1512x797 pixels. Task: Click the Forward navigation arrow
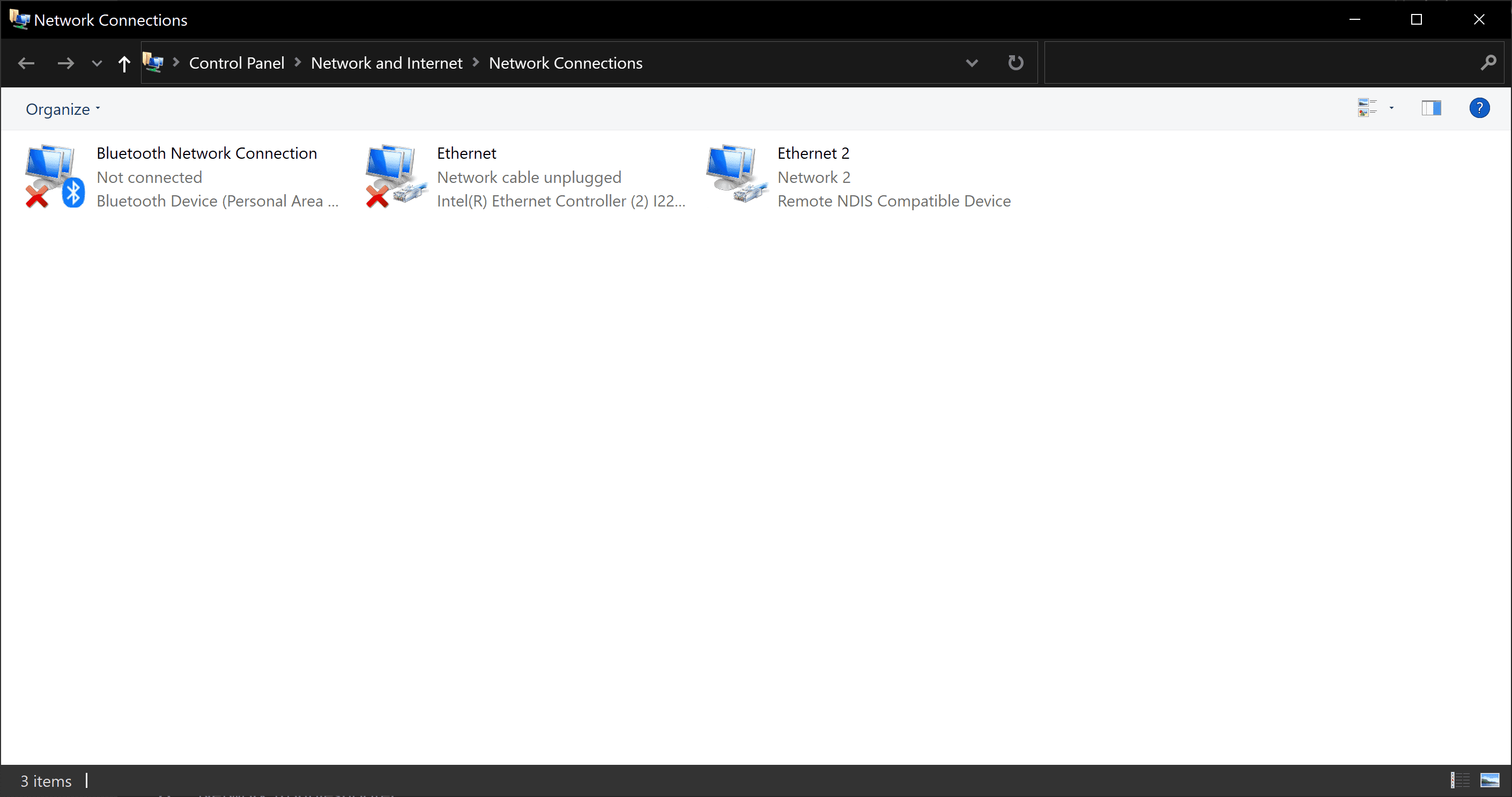(66, 63)
